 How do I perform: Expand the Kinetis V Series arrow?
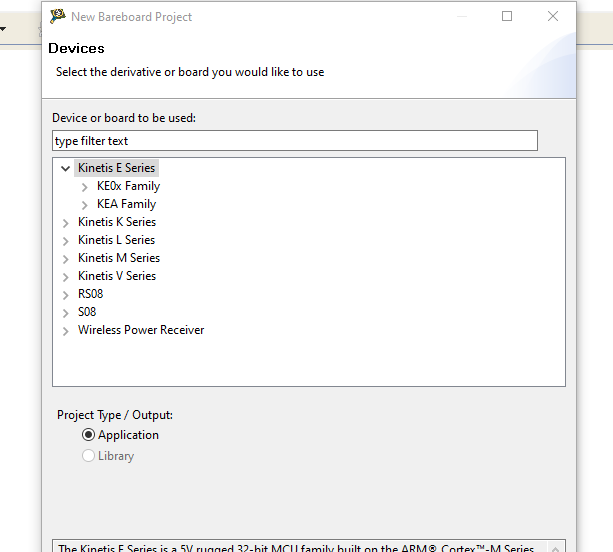pos(66,277)
